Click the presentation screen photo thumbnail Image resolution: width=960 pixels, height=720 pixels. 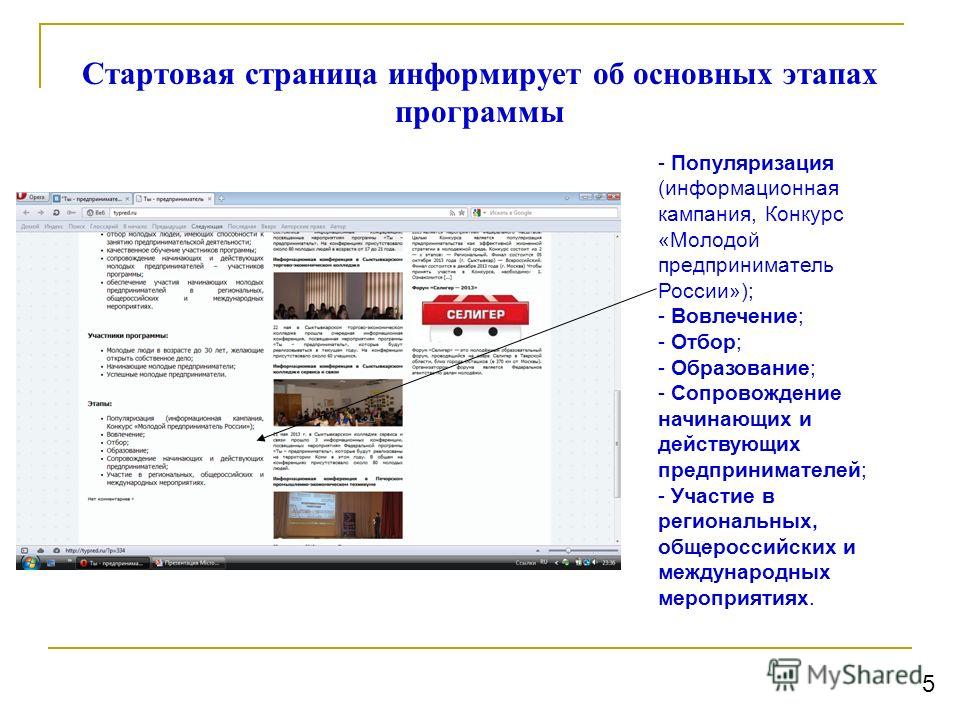[338, 516]
